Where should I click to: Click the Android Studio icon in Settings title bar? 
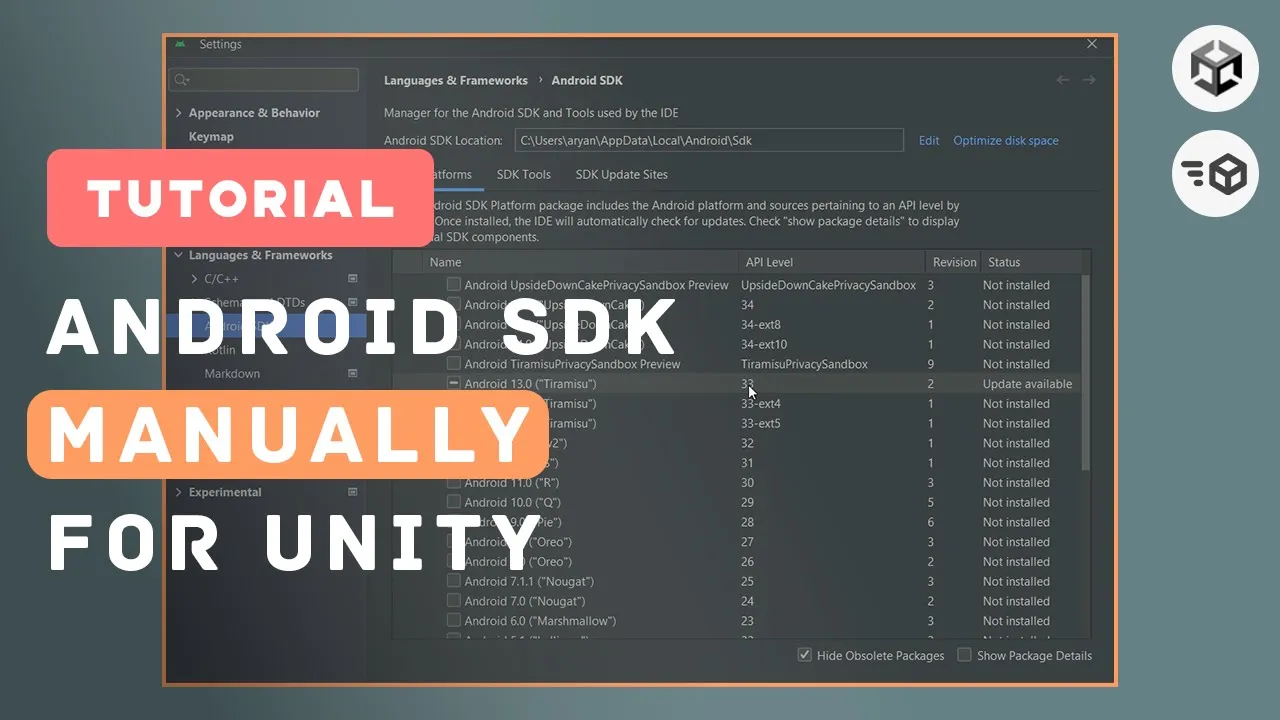point(180,44)
